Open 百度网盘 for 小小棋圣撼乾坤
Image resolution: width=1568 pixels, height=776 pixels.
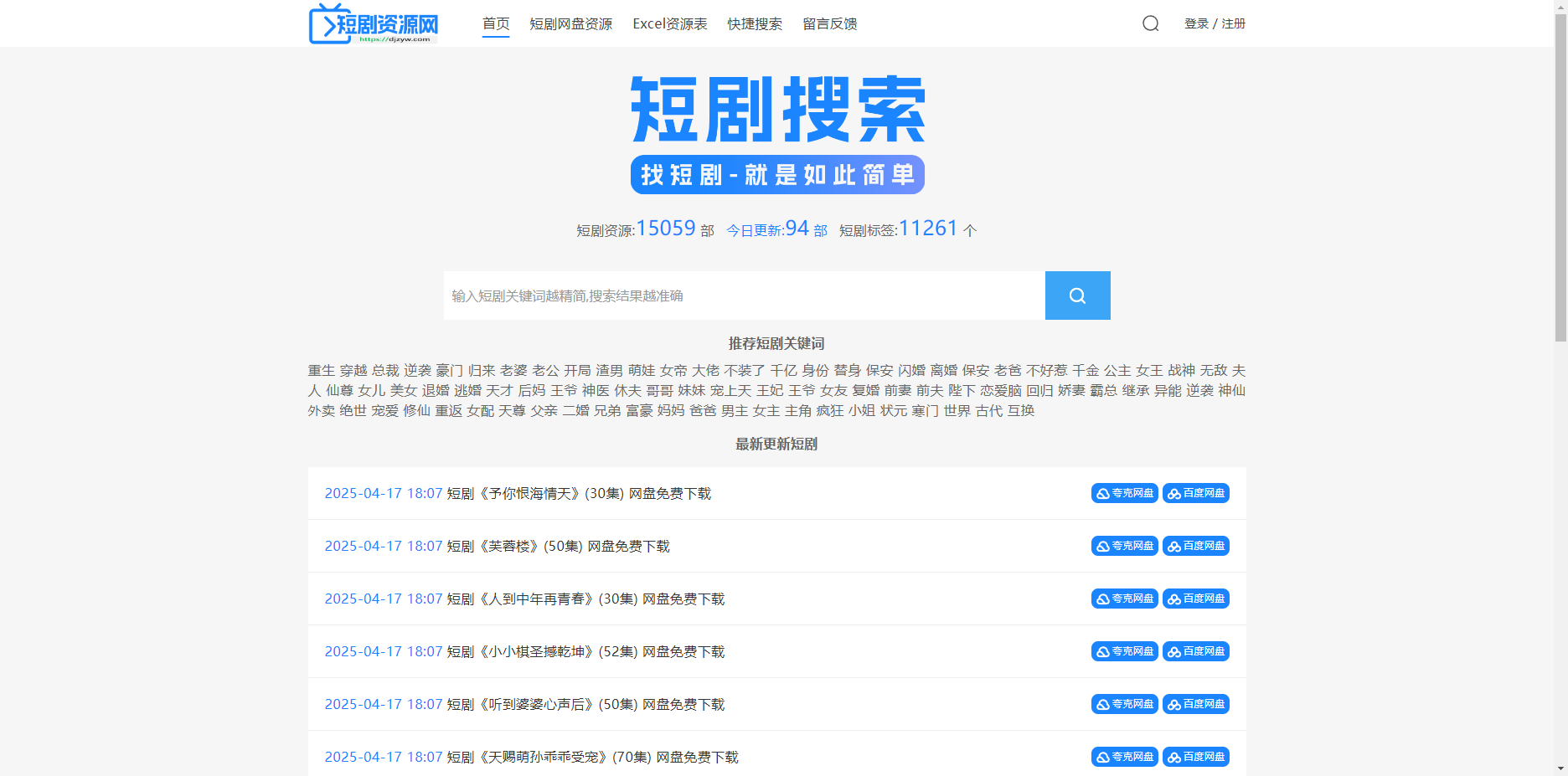tap(1196, 651)
